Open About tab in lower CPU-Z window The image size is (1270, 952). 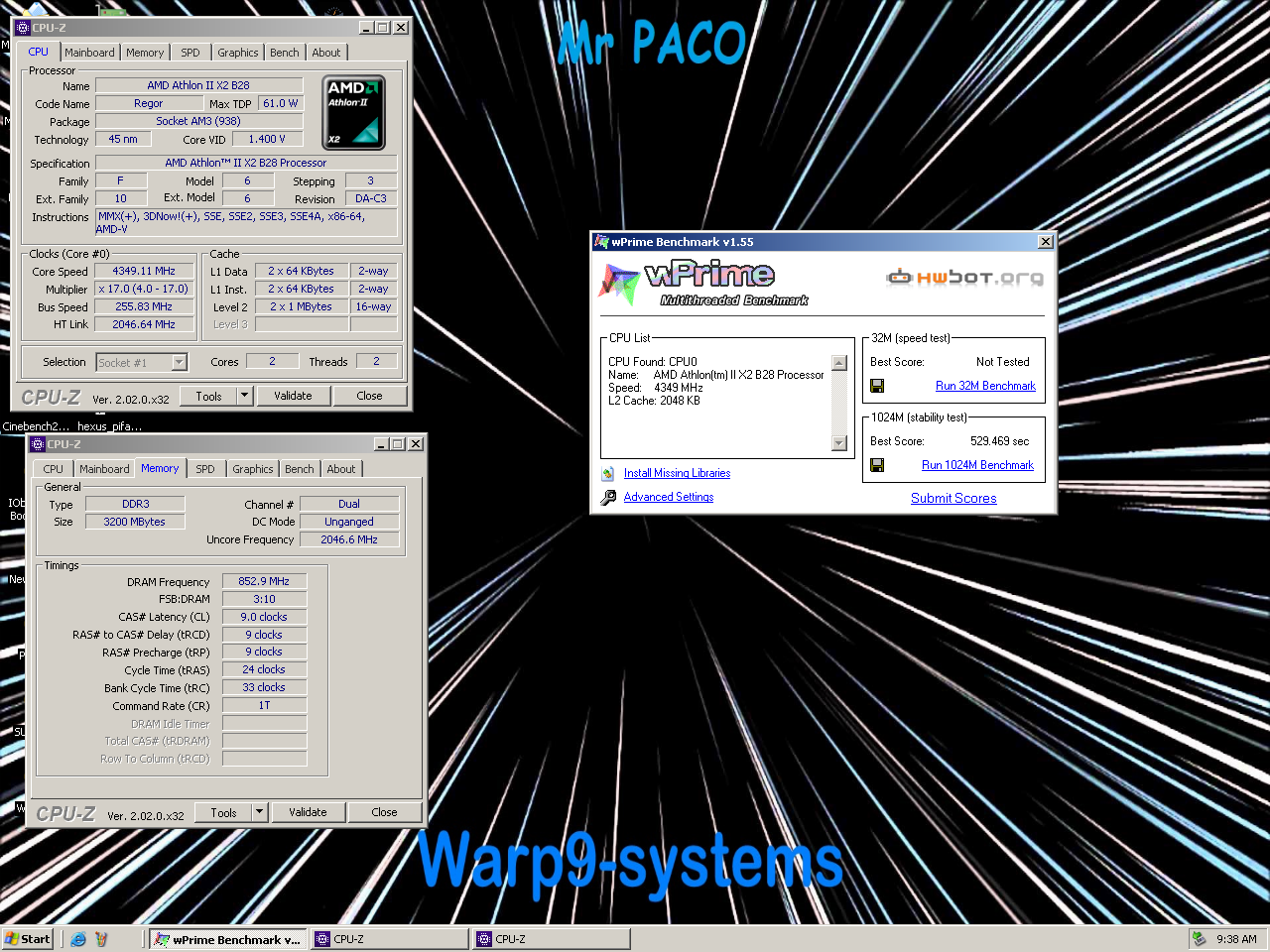[341, 469]
